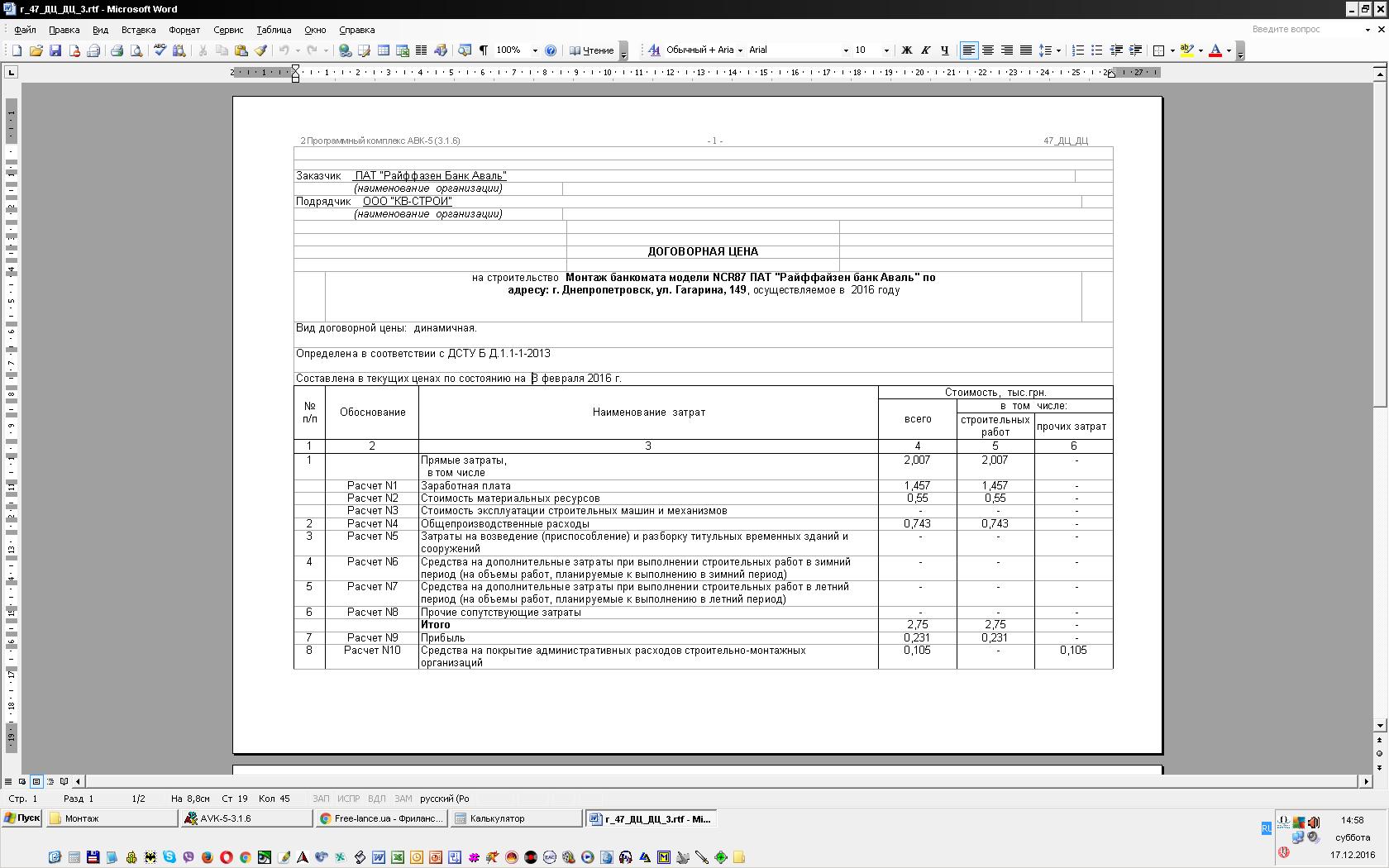Insert a table from the toolbar
This screenshot has height=868, width=1389.
pos(384,50)
